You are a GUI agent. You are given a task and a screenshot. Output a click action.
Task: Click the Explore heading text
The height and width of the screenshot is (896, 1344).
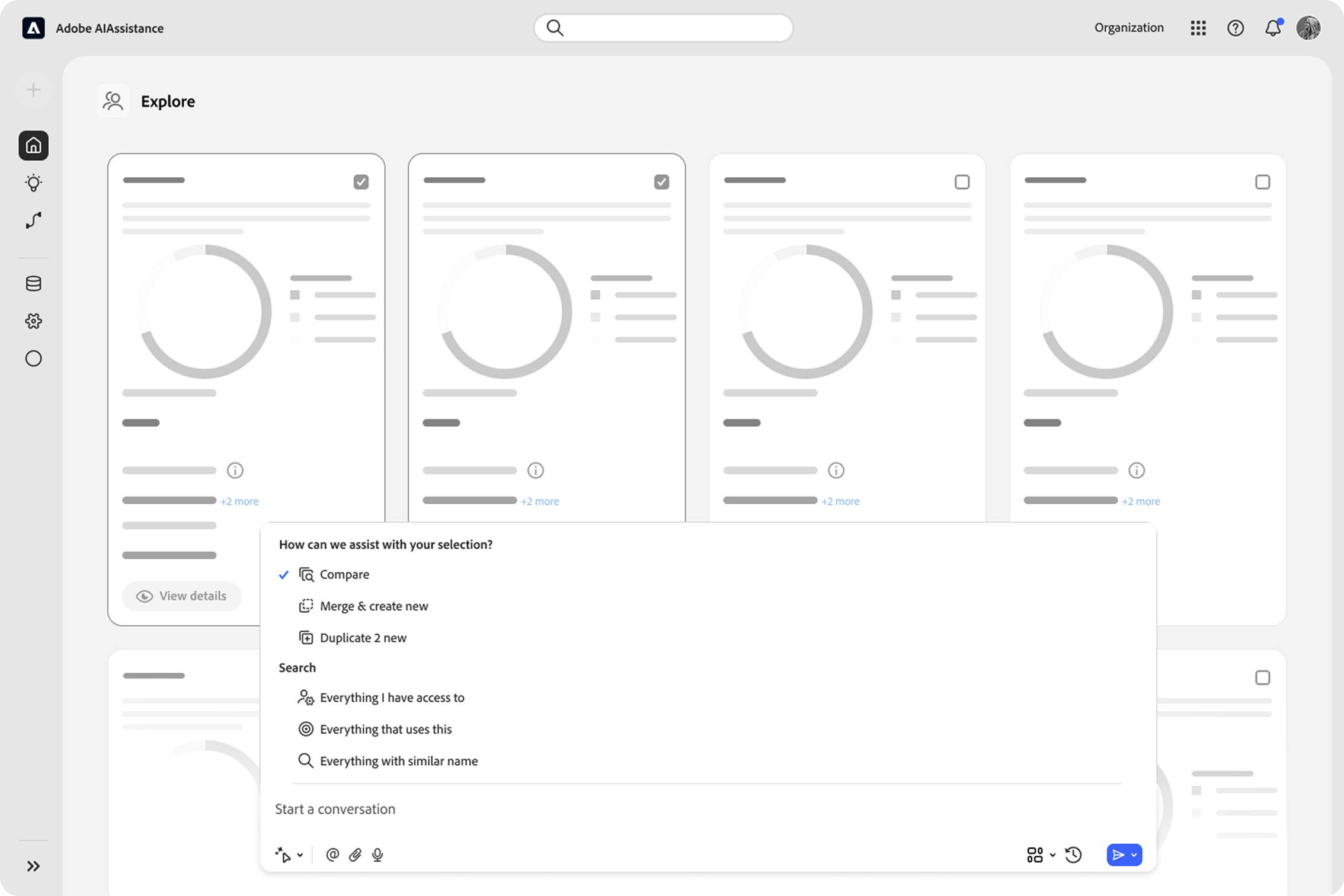point(168,101)
